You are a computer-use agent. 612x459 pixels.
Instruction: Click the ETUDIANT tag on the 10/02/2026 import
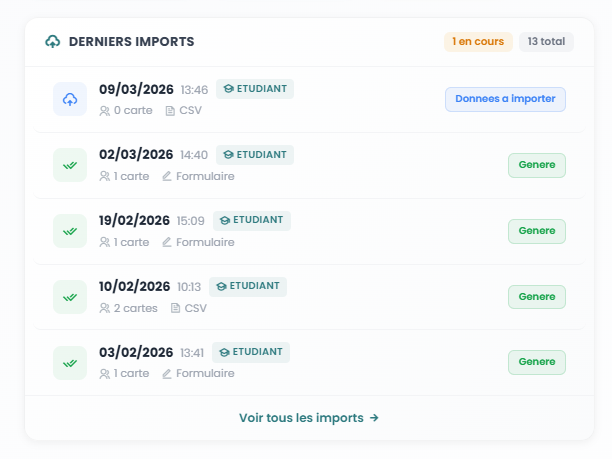click(x=247, y=286)
